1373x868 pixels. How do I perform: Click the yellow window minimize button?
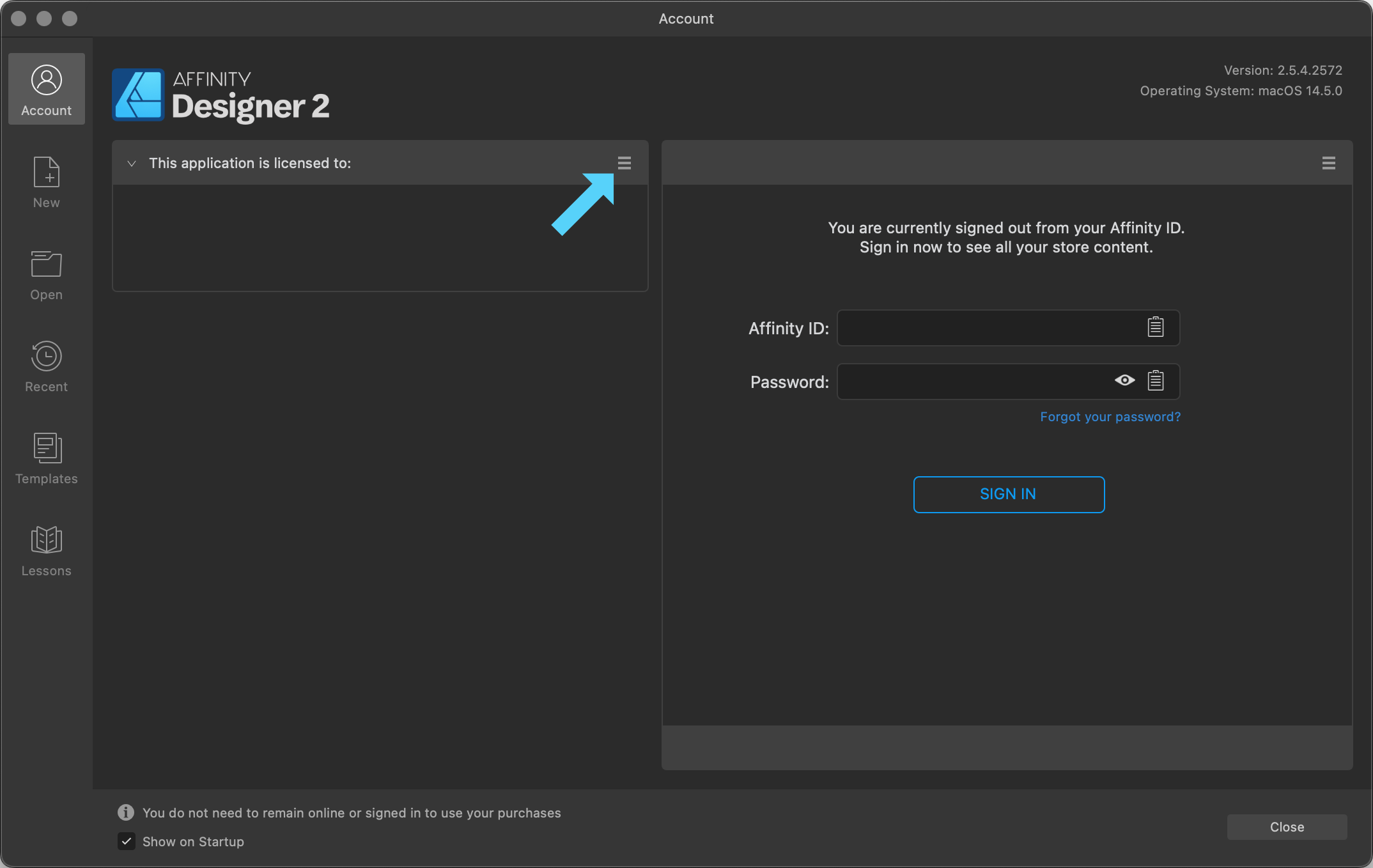tap(44, 19)
